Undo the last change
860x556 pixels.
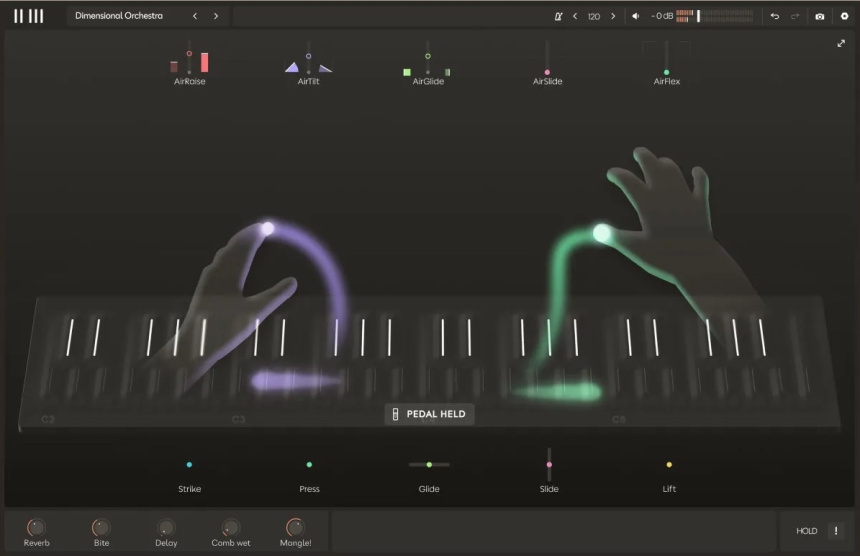pos(775,16)
